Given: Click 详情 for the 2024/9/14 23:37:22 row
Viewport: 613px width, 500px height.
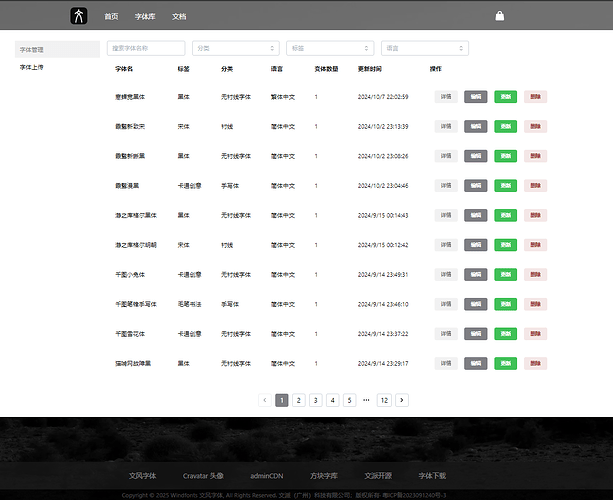Looking at the screenshot, I should [x=446, y=333].
